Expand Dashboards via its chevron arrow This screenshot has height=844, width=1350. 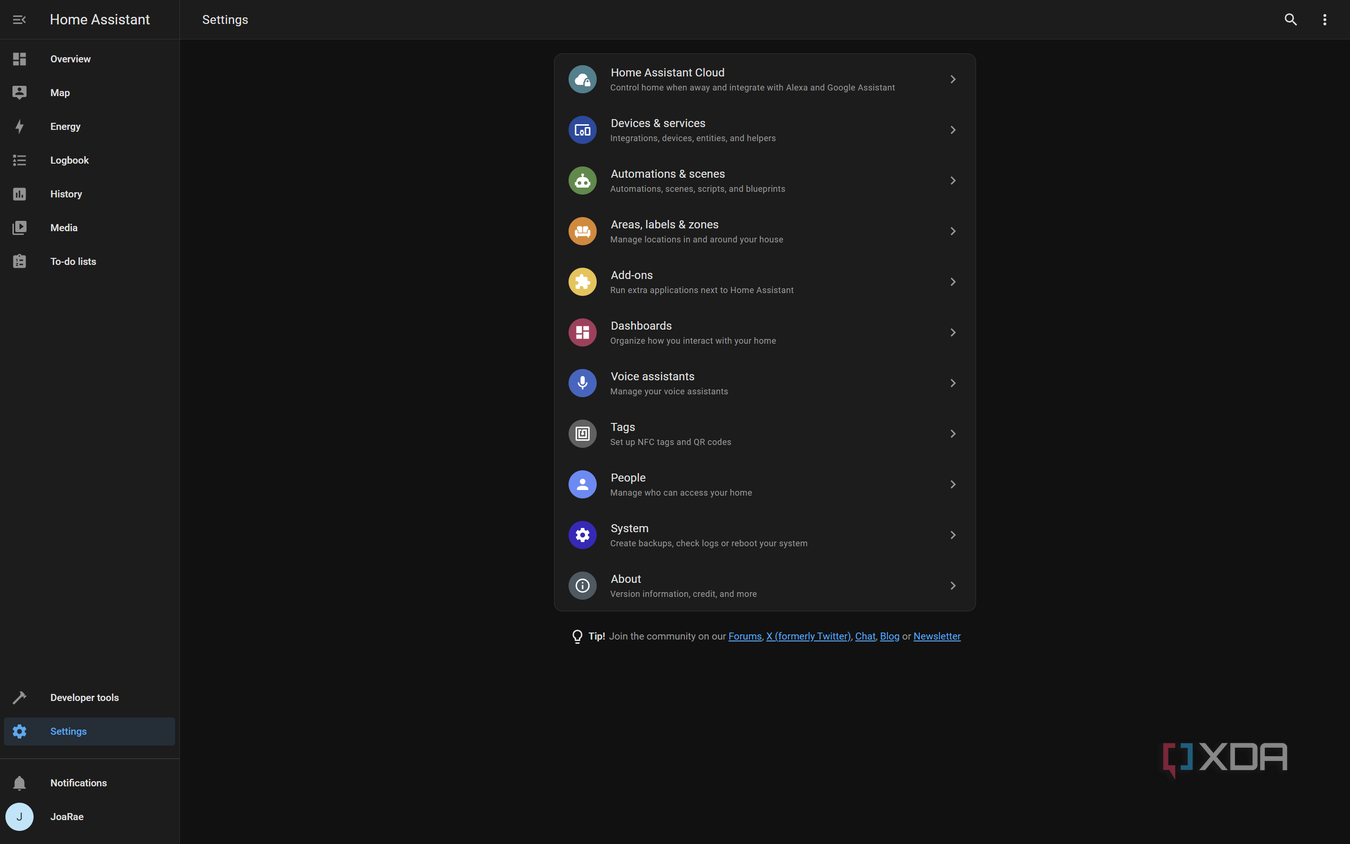pyautogui.click(x=953, y=333)
